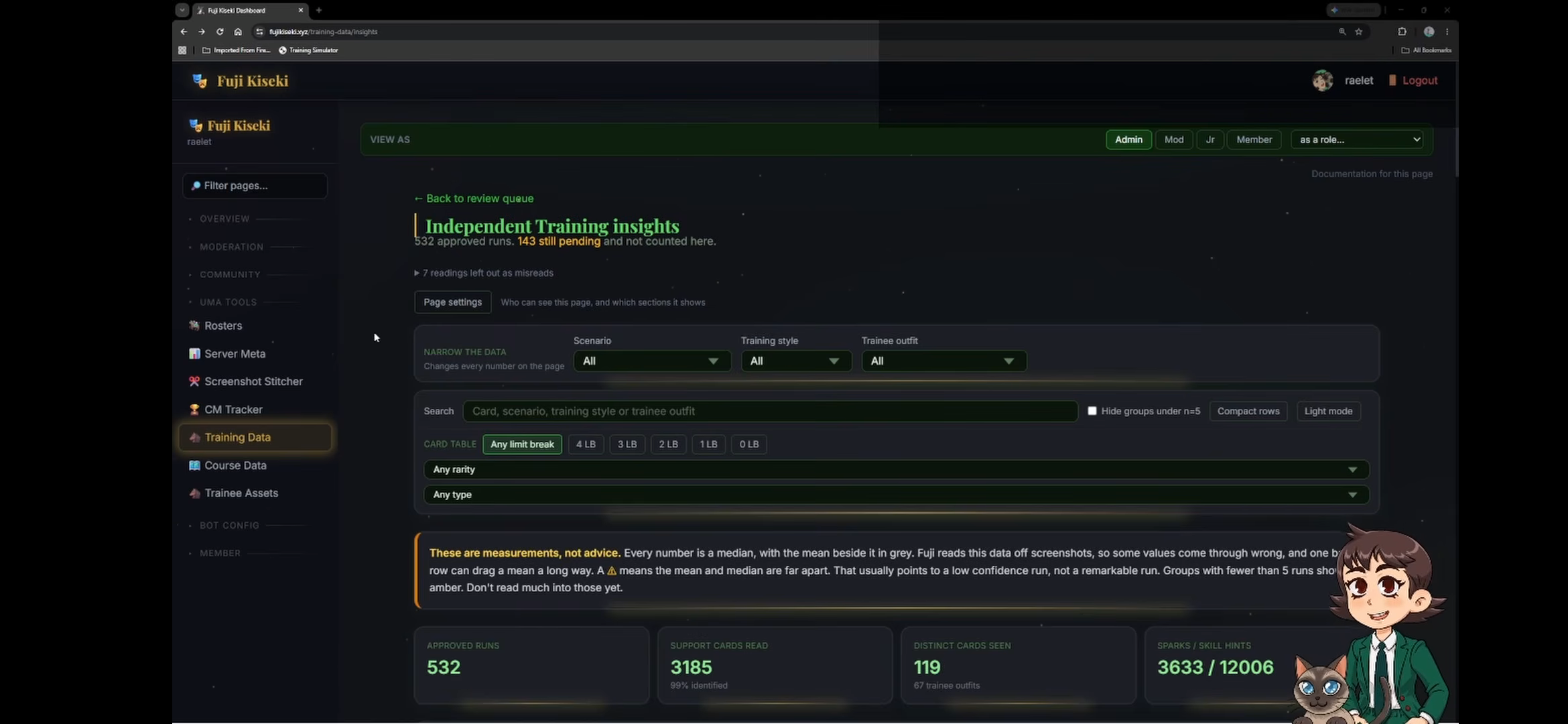Bookmark this page with the star icon

coord(1359,32)
